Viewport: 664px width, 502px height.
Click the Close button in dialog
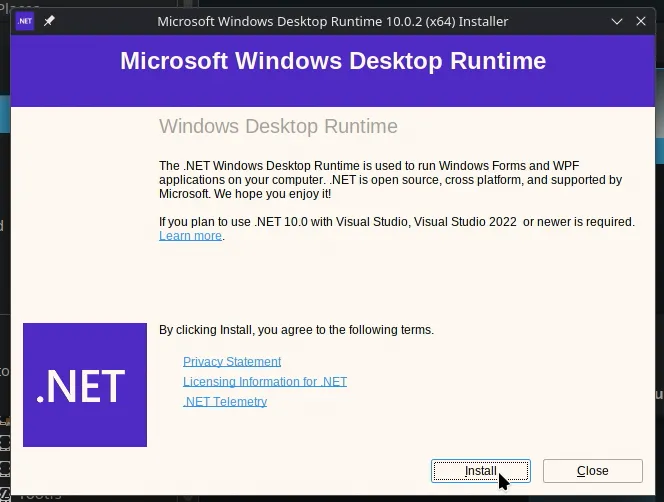pos(592,471)
